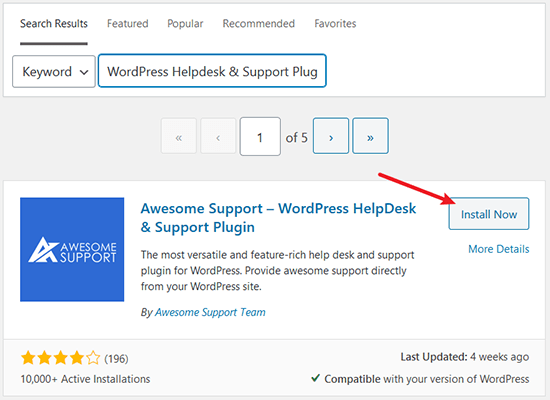Open More Details for Awesome Support

pyautogui.click(x=498, y=249)
